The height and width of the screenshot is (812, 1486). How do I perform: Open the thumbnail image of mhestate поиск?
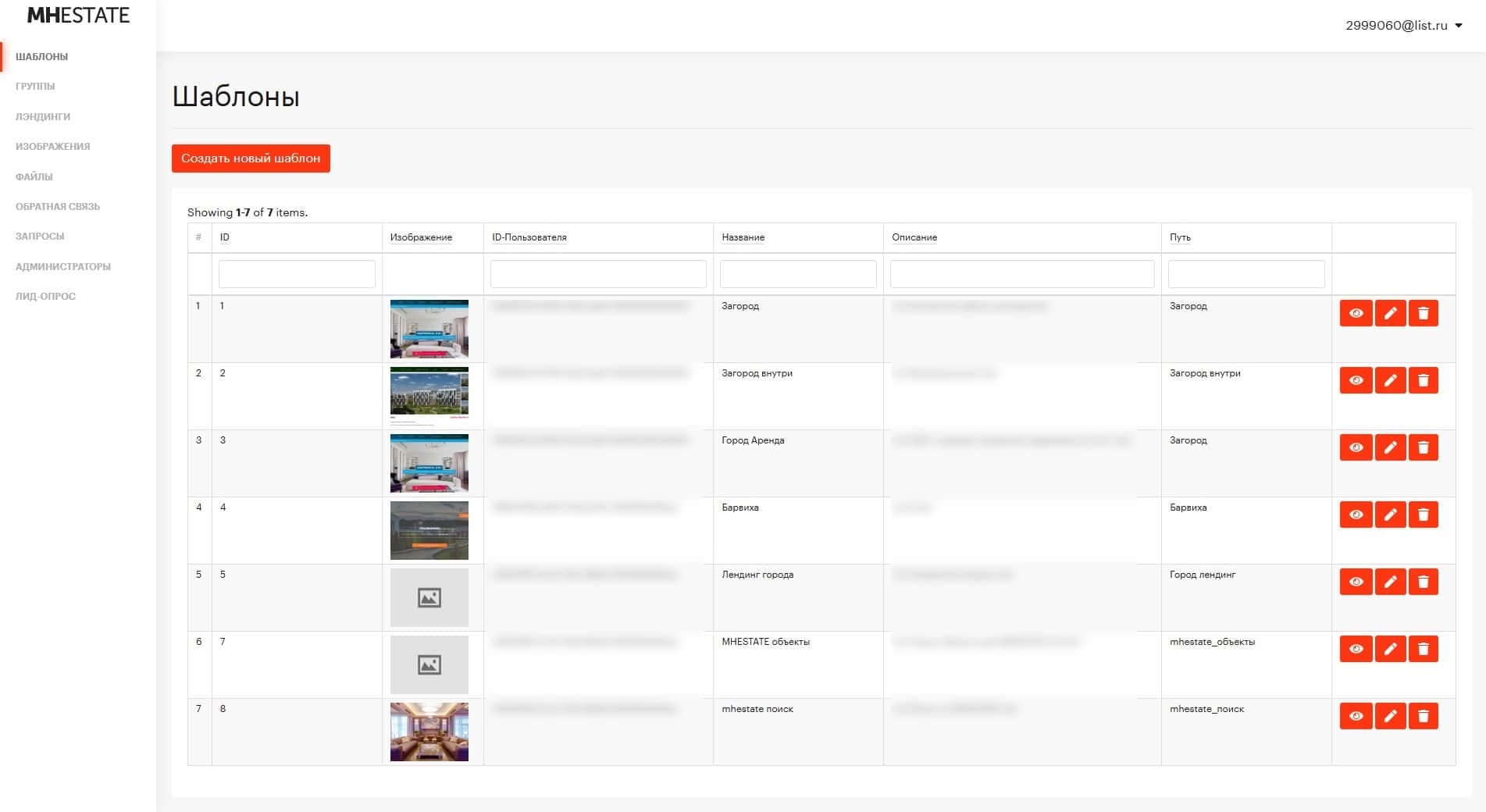click(x=429, y=732)
